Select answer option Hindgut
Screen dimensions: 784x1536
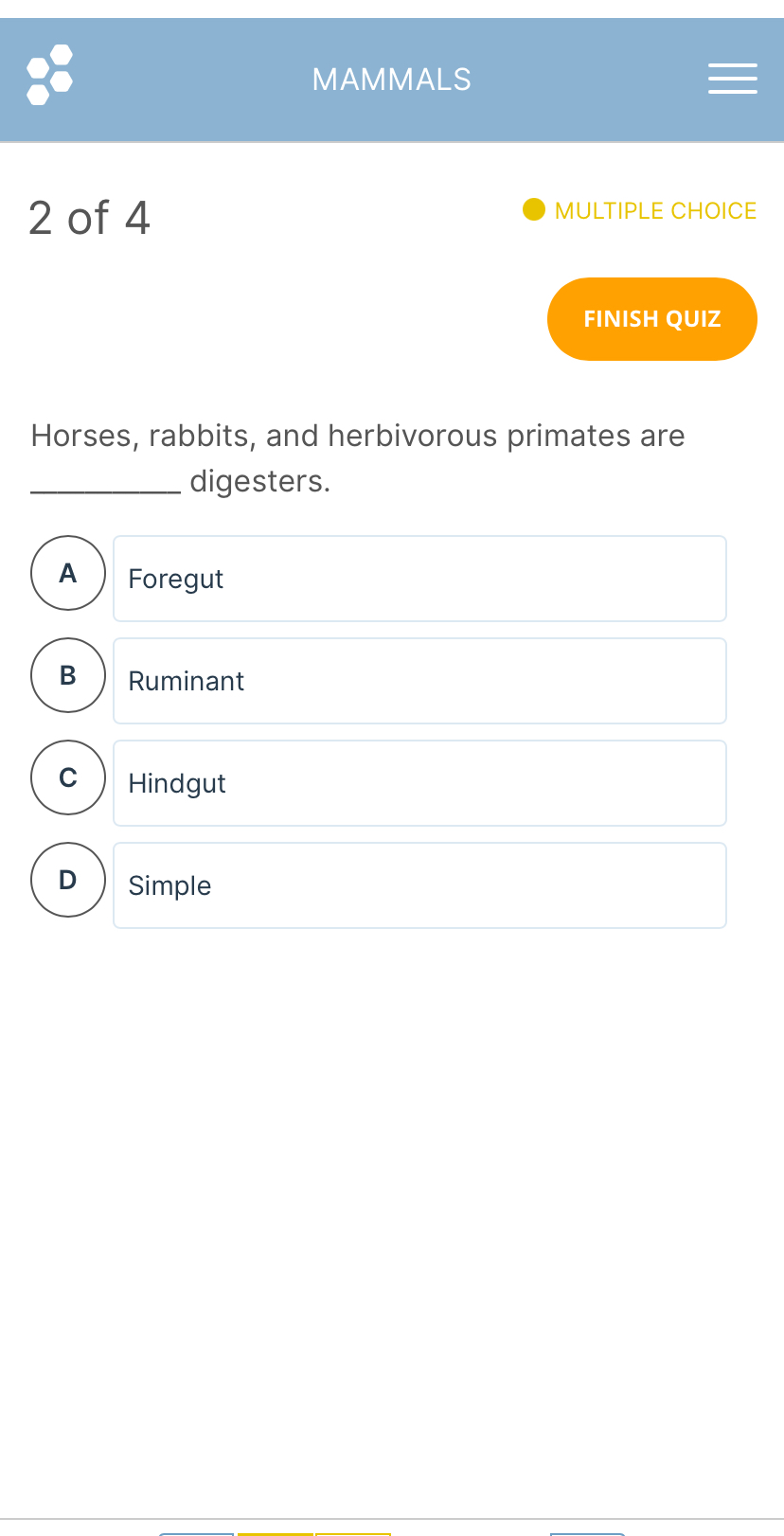[419, 783]
